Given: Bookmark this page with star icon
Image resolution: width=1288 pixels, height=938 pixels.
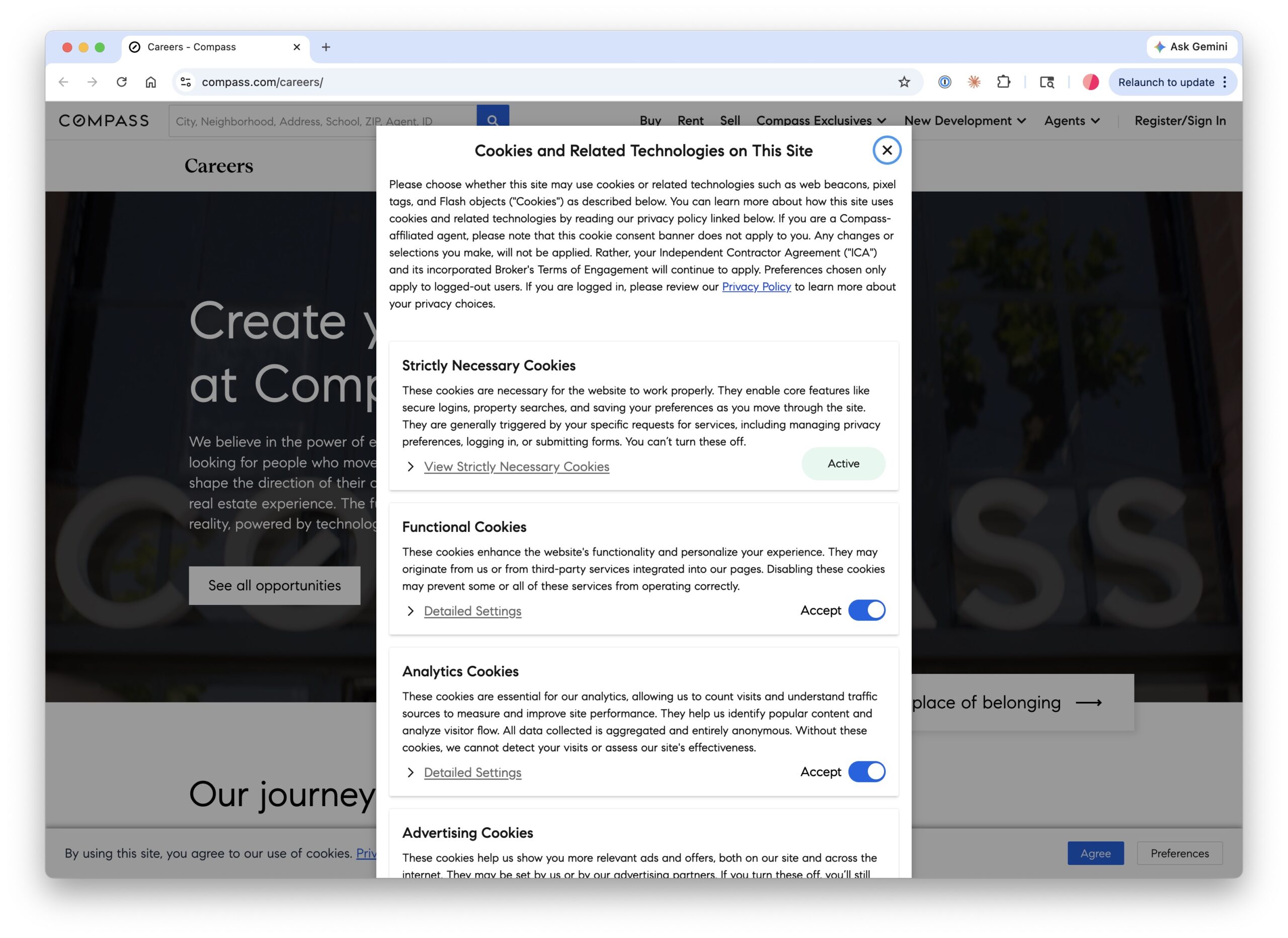Looking at the screenshot, I should (904, 82).
